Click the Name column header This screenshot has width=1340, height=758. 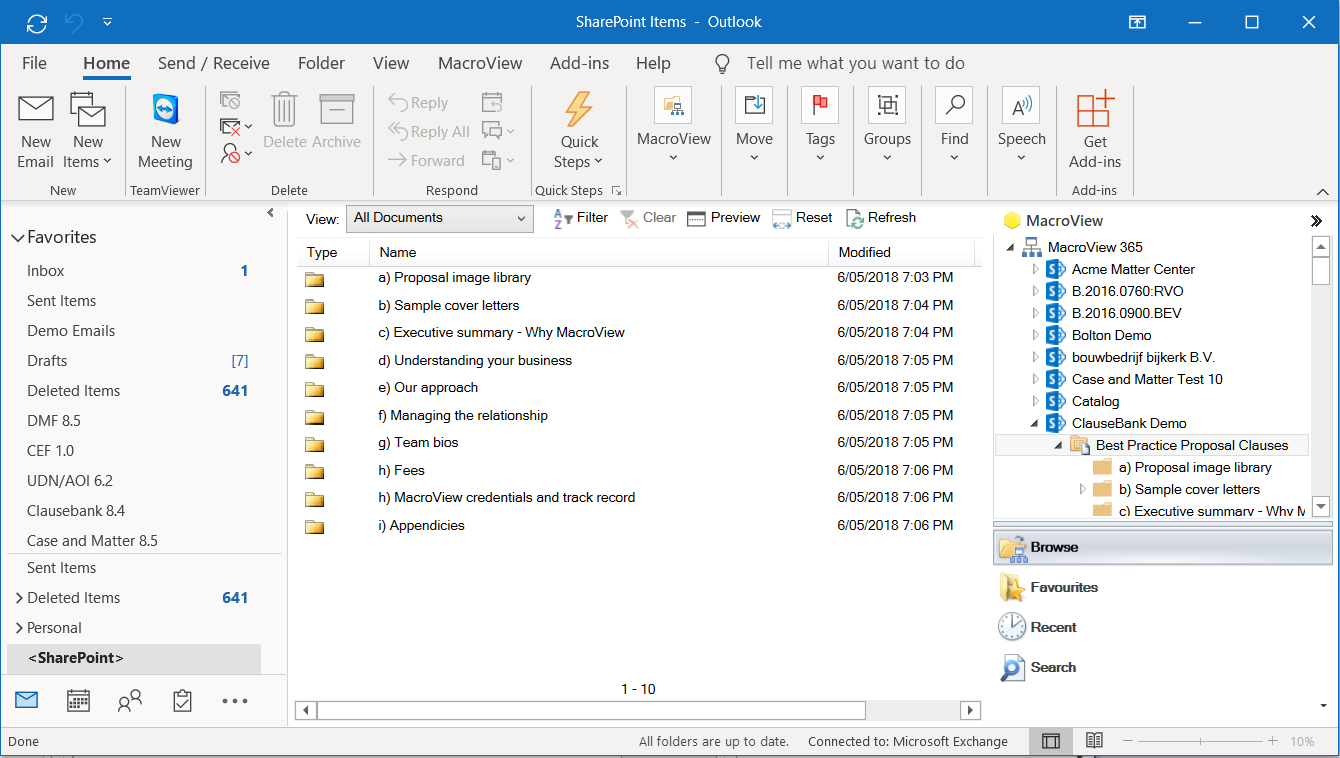point(598,252)
